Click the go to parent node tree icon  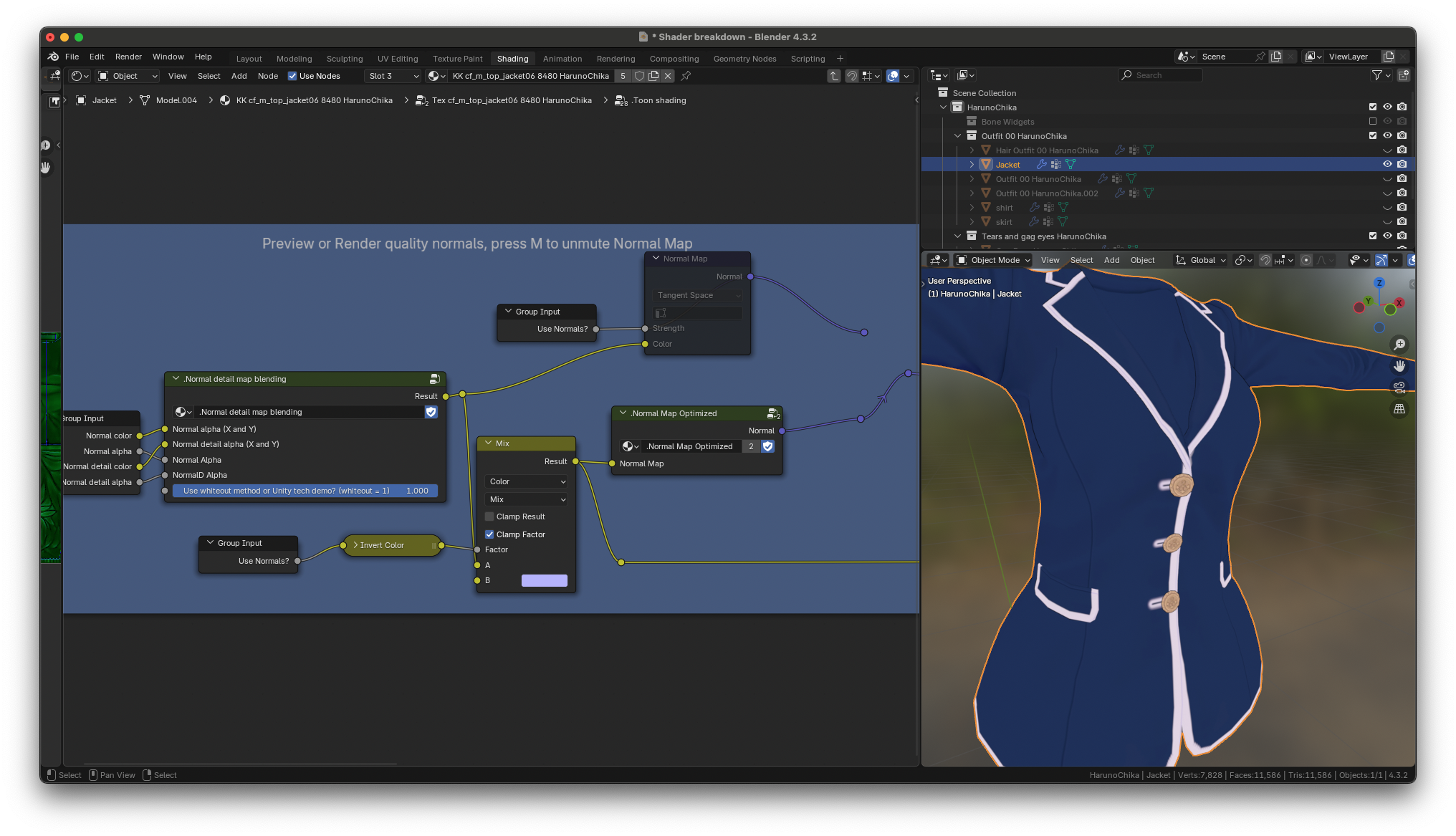point(833,76)
